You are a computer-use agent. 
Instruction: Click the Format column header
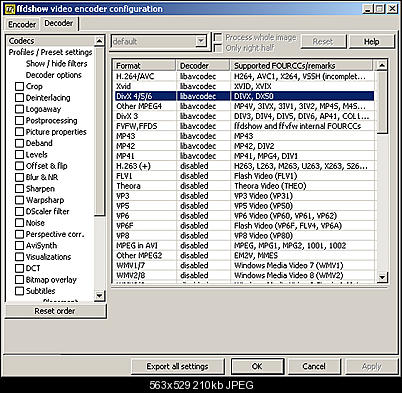(144, 65)
